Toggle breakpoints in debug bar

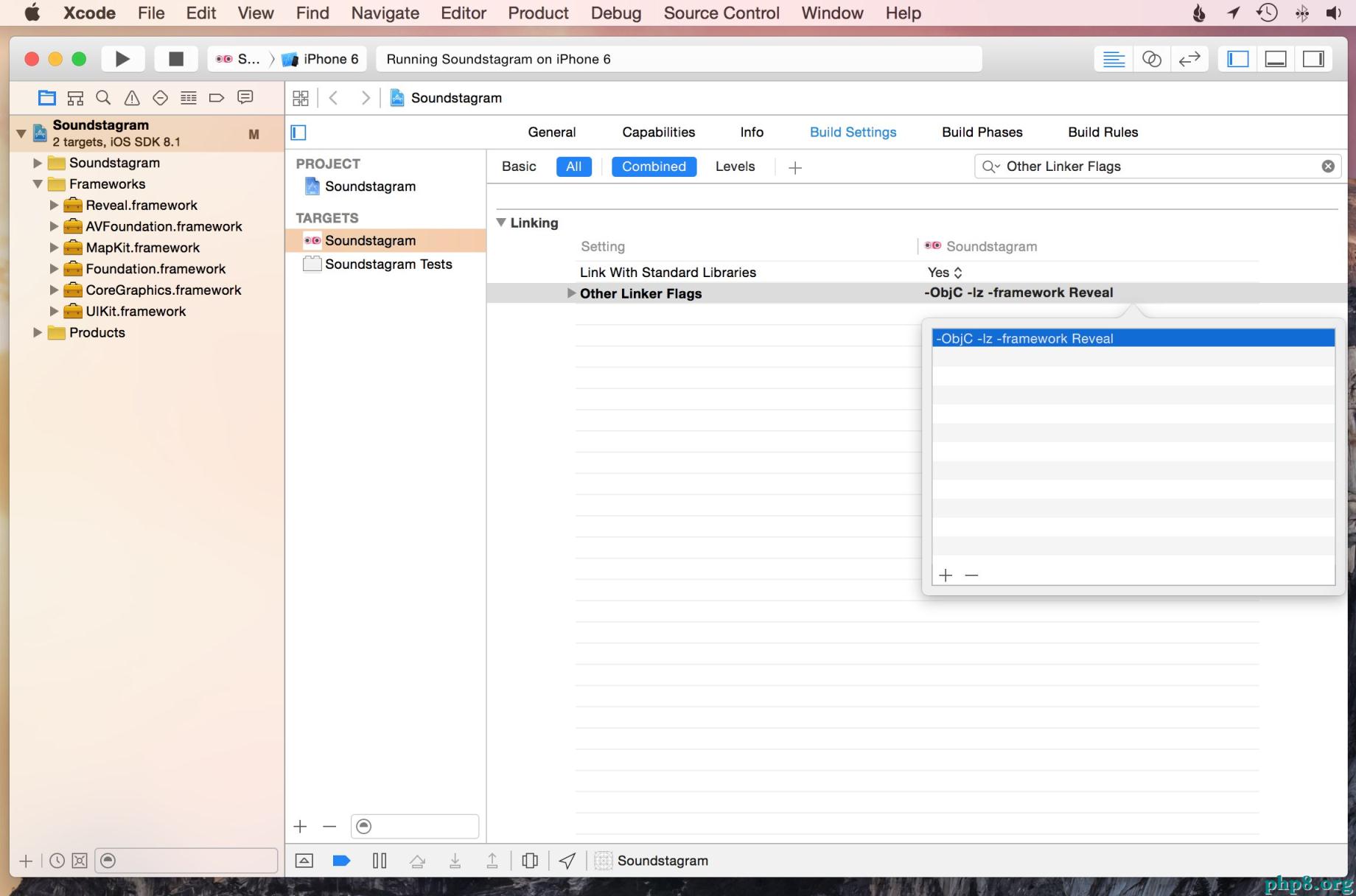click(341, 861)
